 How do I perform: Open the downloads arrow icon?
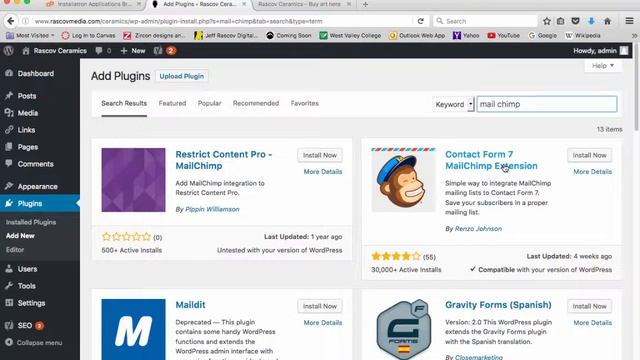pos(591,21)
